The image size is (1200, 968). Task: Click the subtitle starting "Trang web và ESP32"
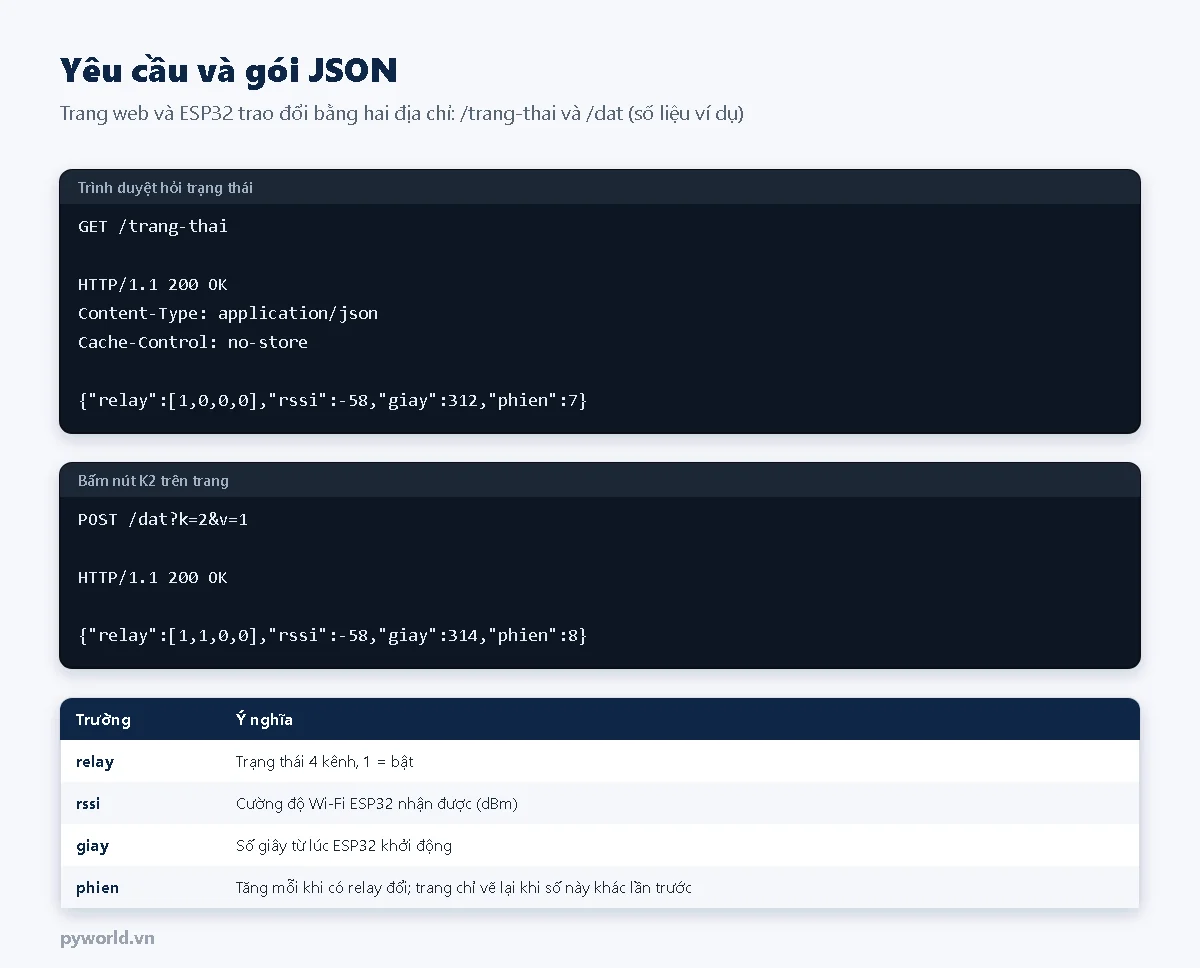402,113
